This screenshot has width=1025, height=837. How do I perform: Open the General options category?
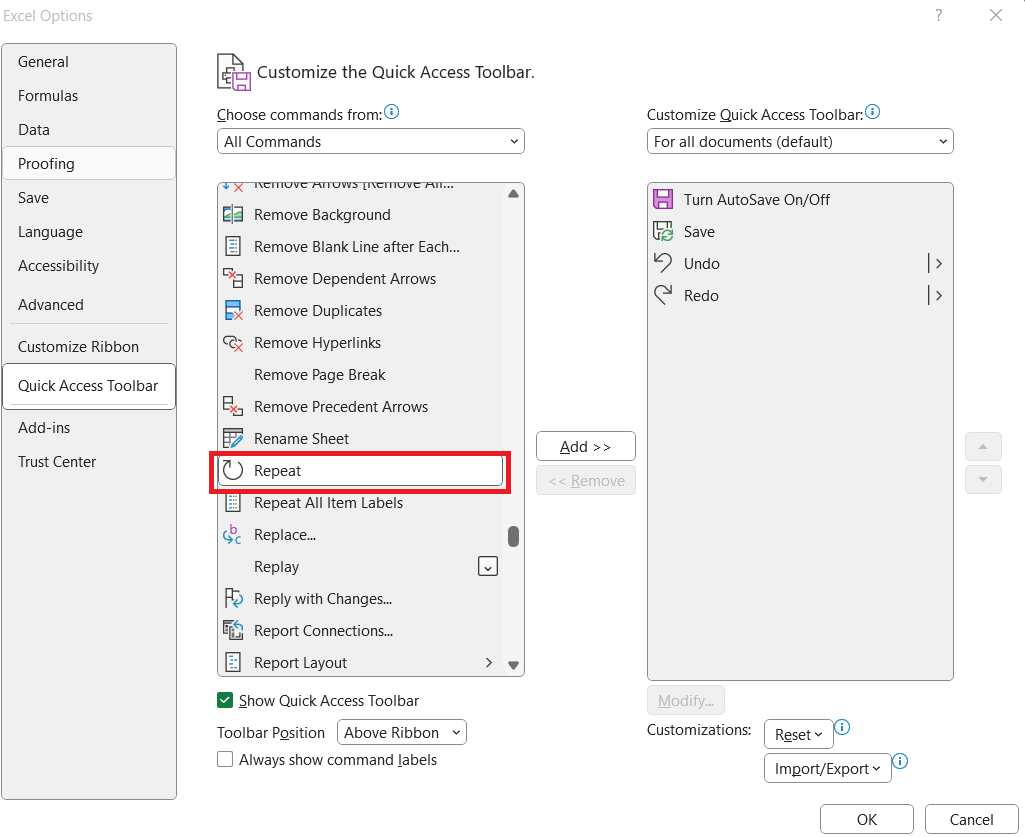(89, 61)
